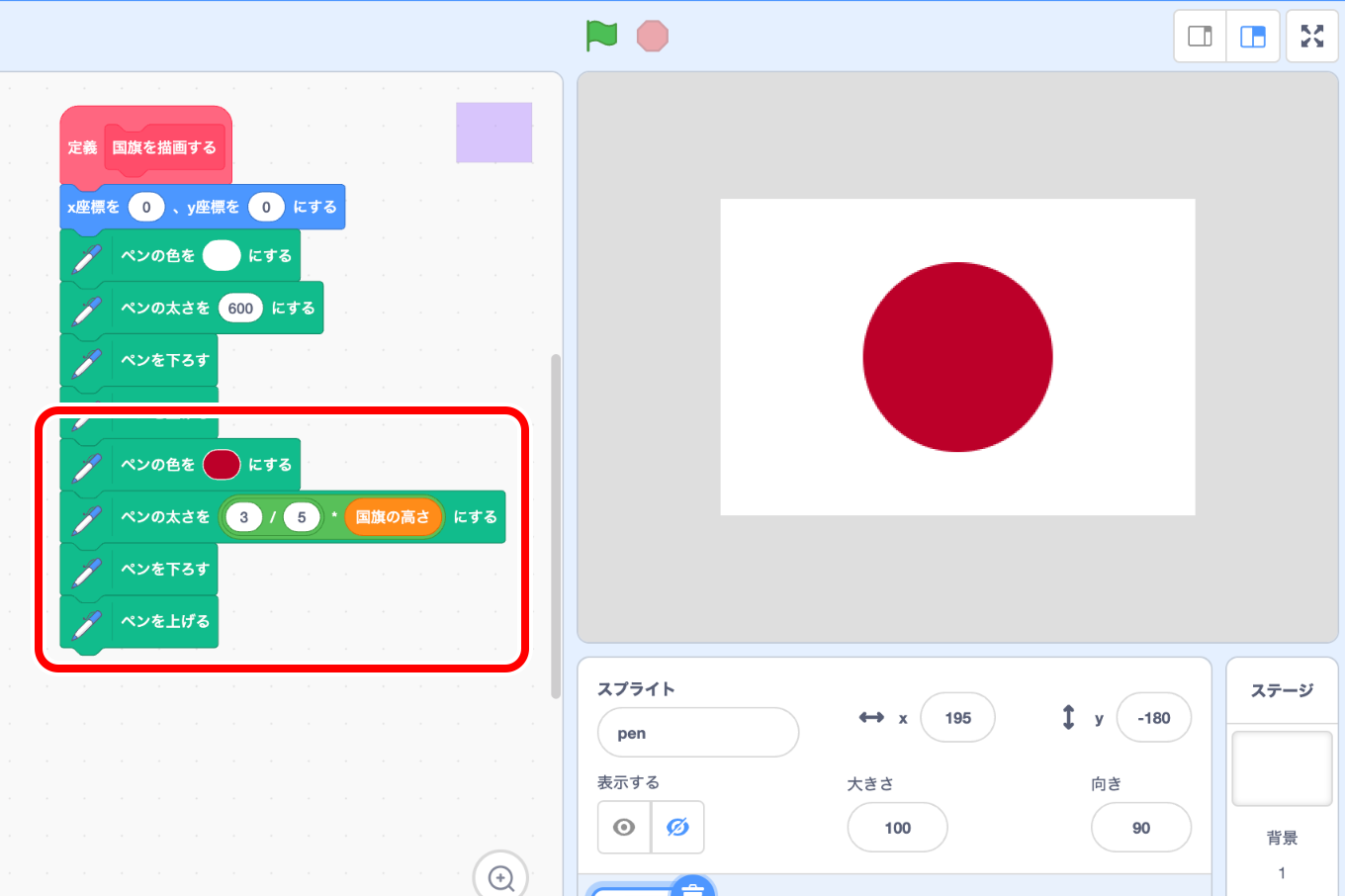Click the sprite name field 'pen'

point(697,733)
